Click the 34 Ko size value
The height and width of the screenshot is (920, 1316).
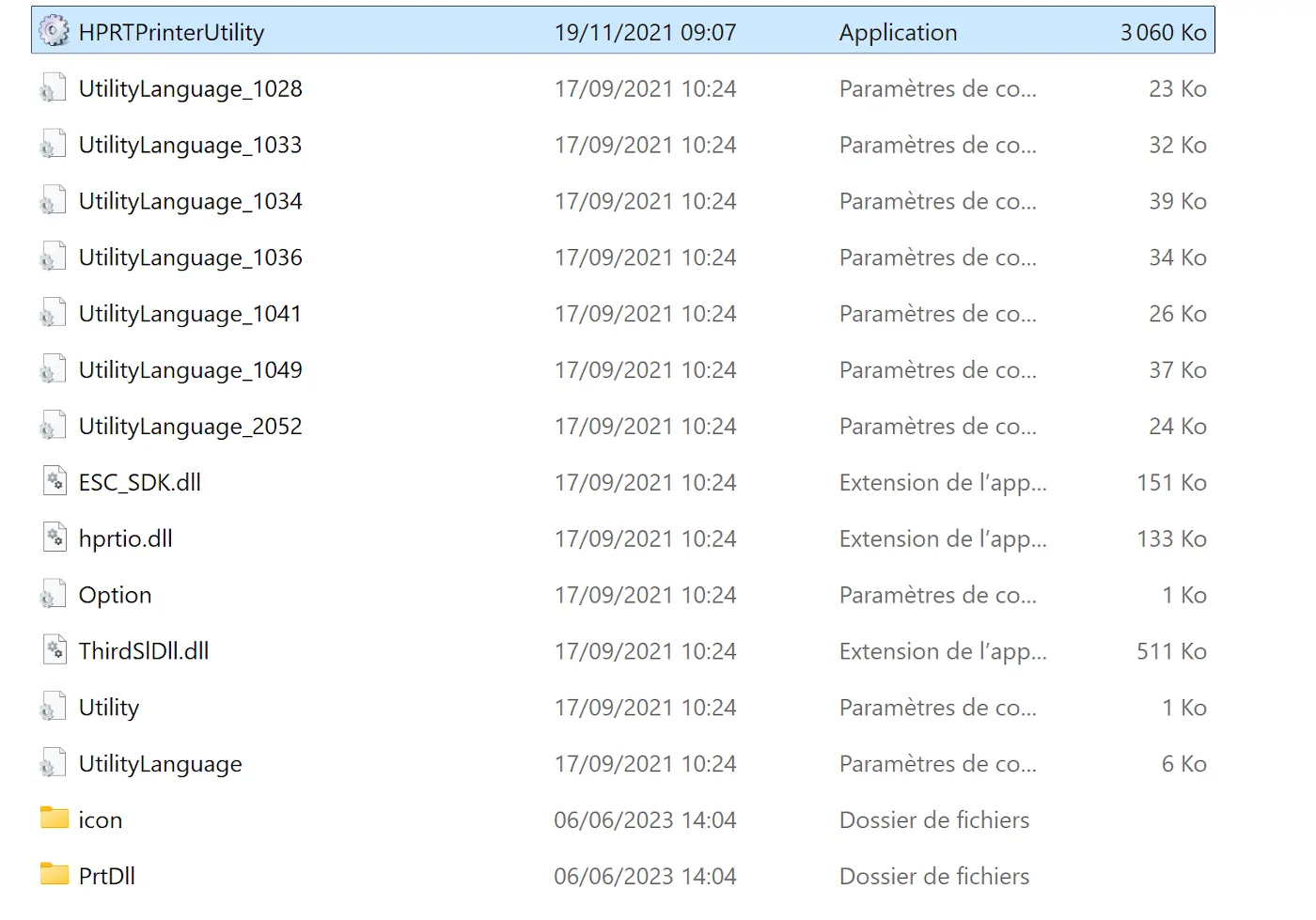tap(1177, 258)
